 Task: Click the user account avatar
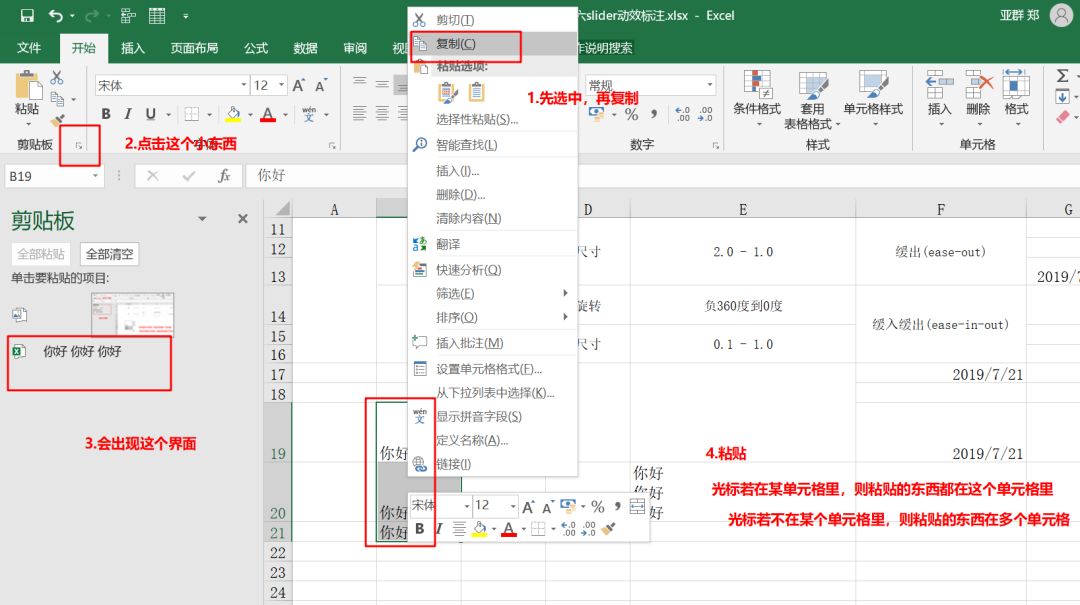coord(1061,15)
